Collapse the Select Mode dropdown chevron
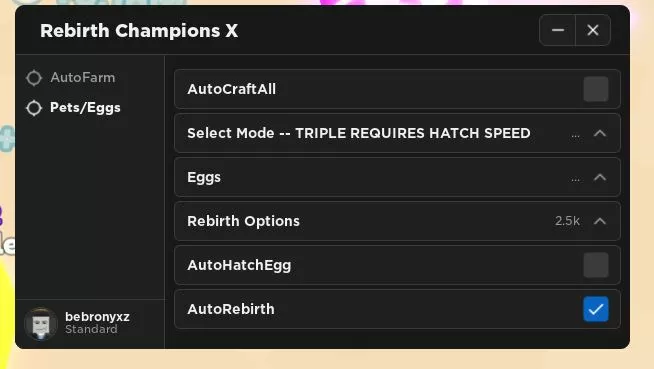 click(x=600, y=133)
